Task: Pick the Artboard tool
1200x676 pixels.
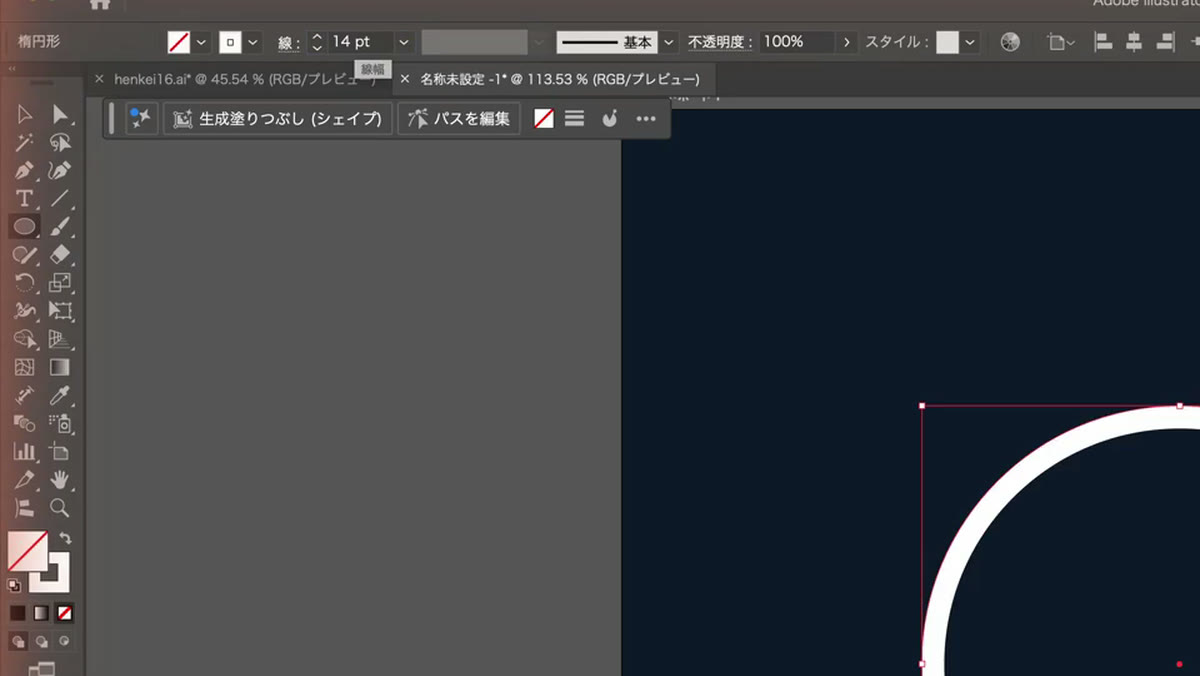Action: coord(60,451)
